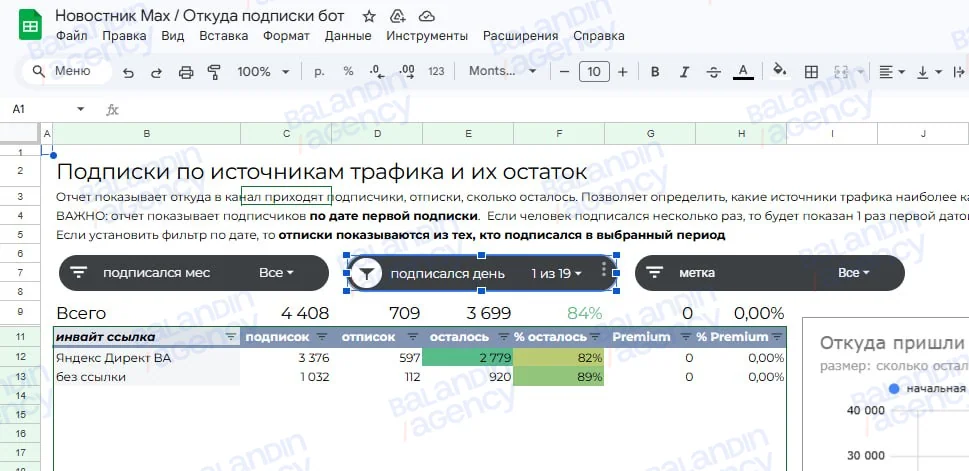The image size is (969, 471).
Task: Open the zoom 100% dropdown
Action: [263, 72]
